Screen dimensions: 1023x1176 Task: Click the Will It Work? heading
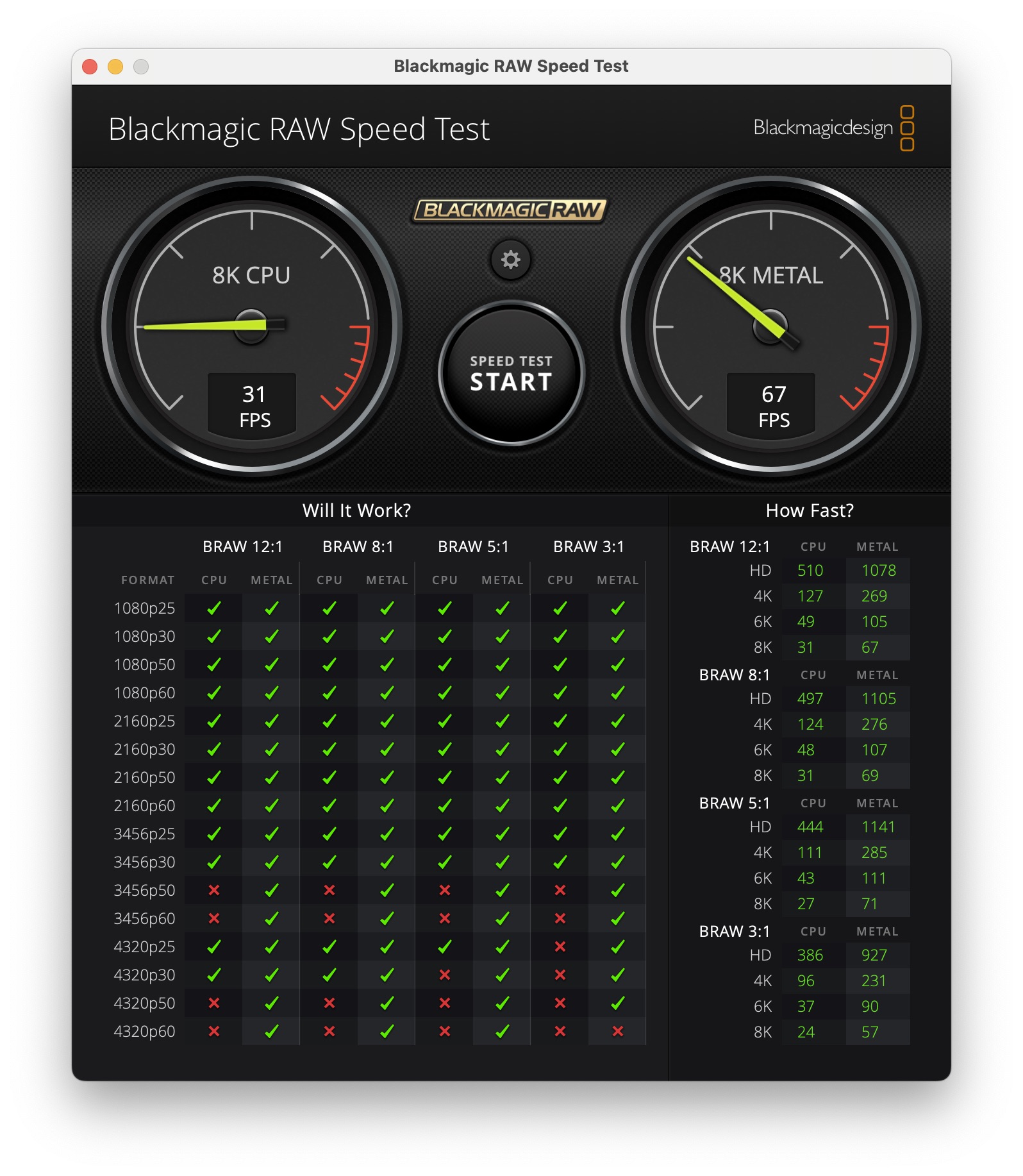point(356,510)
